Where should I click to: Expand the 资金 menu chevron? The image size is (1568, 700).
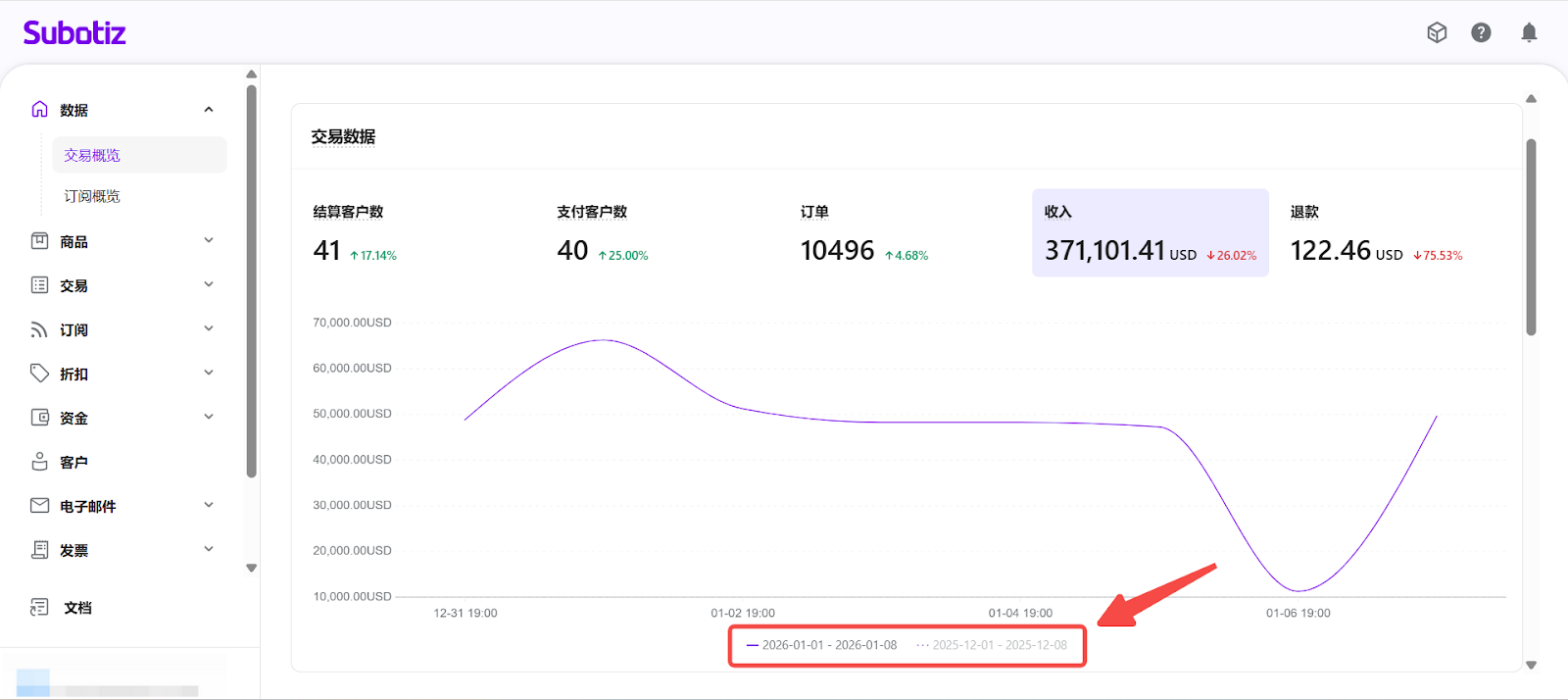(209, 418)
